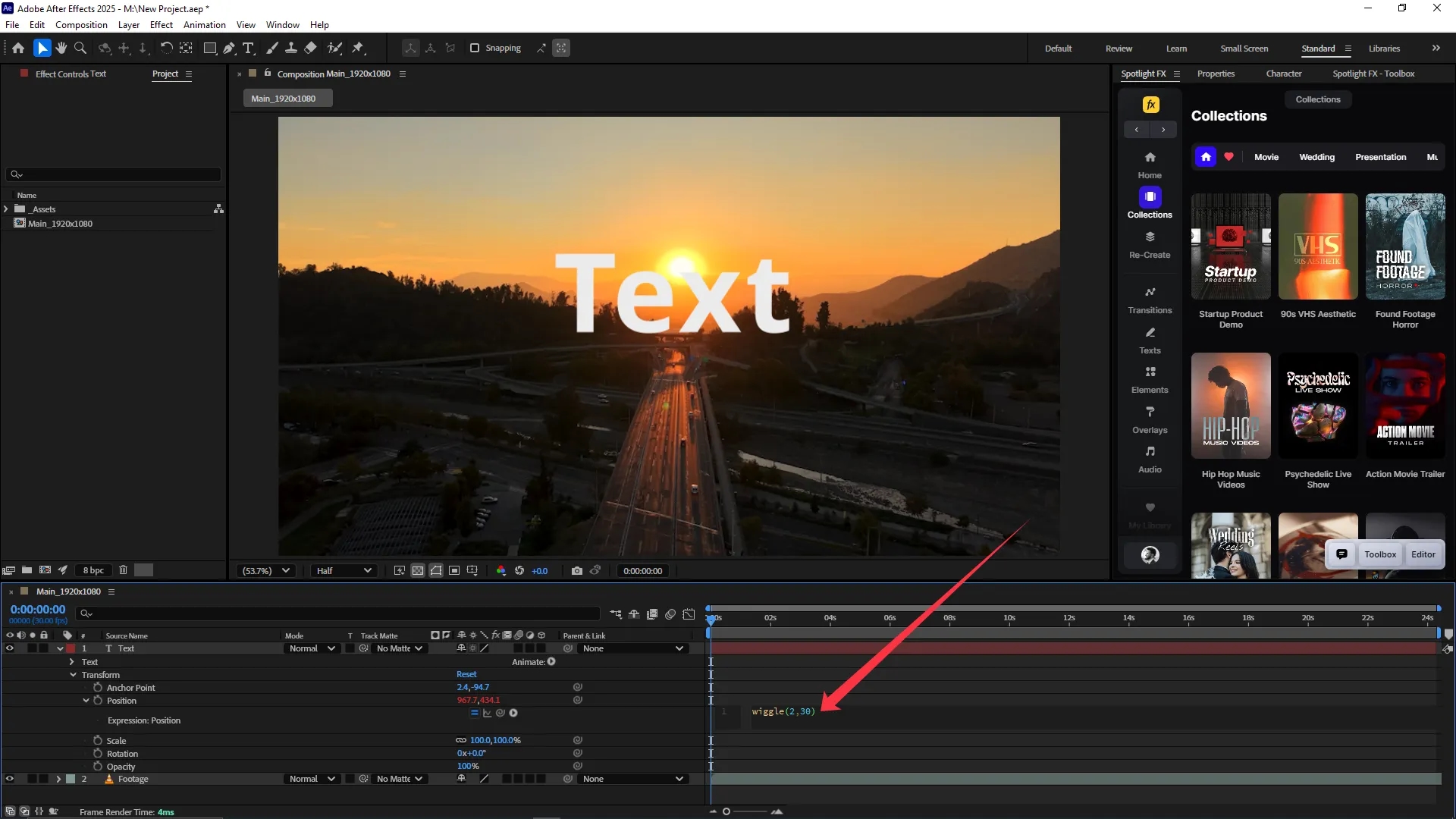Select the Zoom magnifier tool
Image resolution: width=1456 pixels, height=819 pixels.
[x=80, y=48]
